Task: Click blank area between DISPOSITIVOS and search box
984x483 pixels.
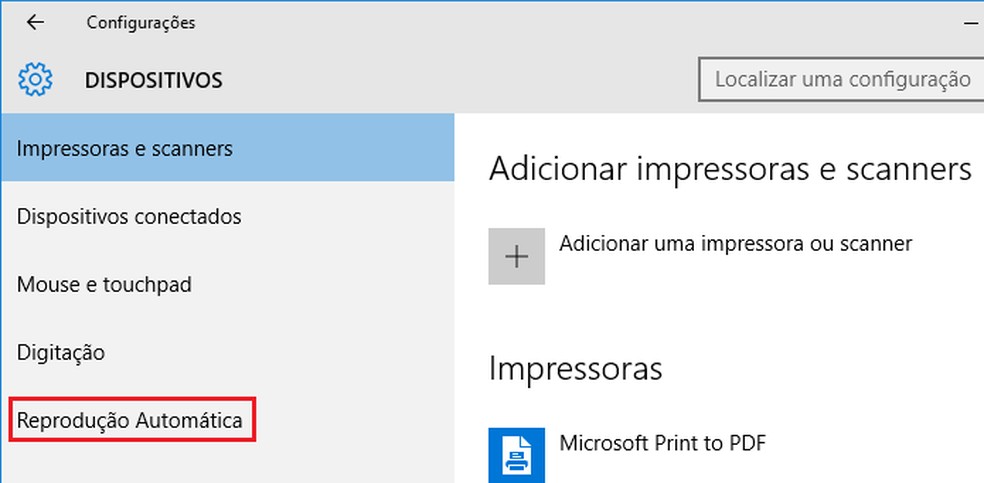Action: tap(450, 80)
